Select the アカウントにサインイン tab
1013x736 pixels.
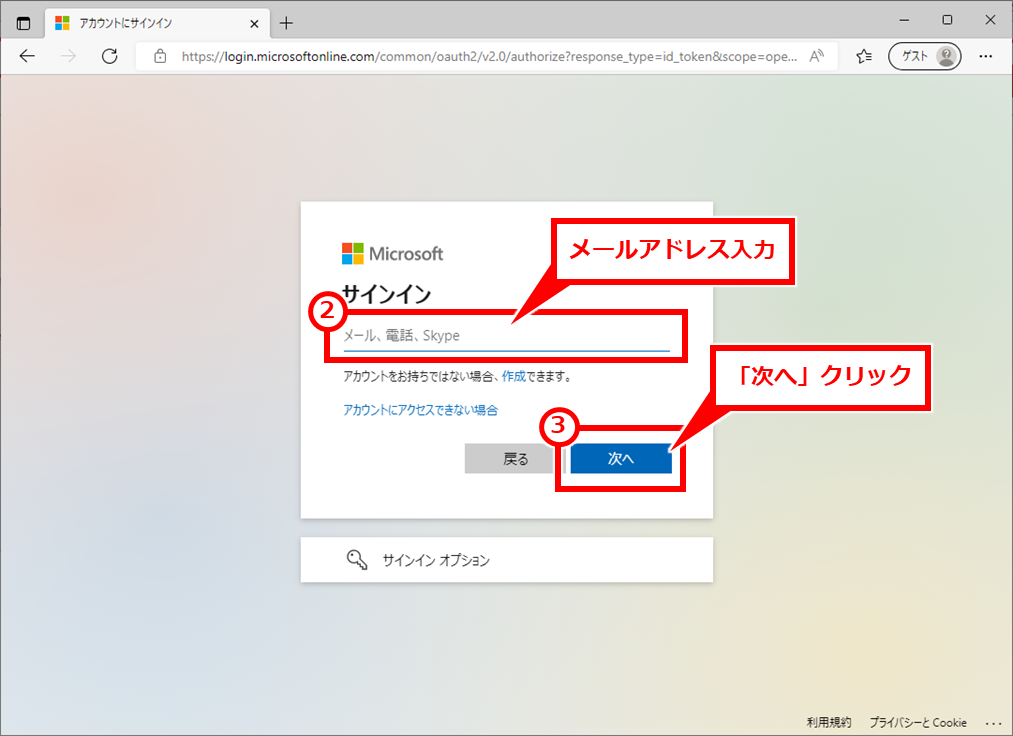(158, 24)
